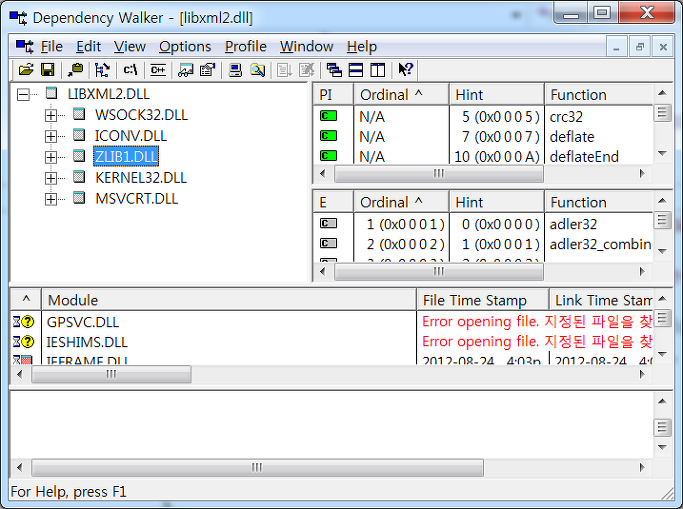This screenshot has width=683, height=509.
Task: Toggle the Undecorate C++ Functions icon
Action: click(158, 70)
